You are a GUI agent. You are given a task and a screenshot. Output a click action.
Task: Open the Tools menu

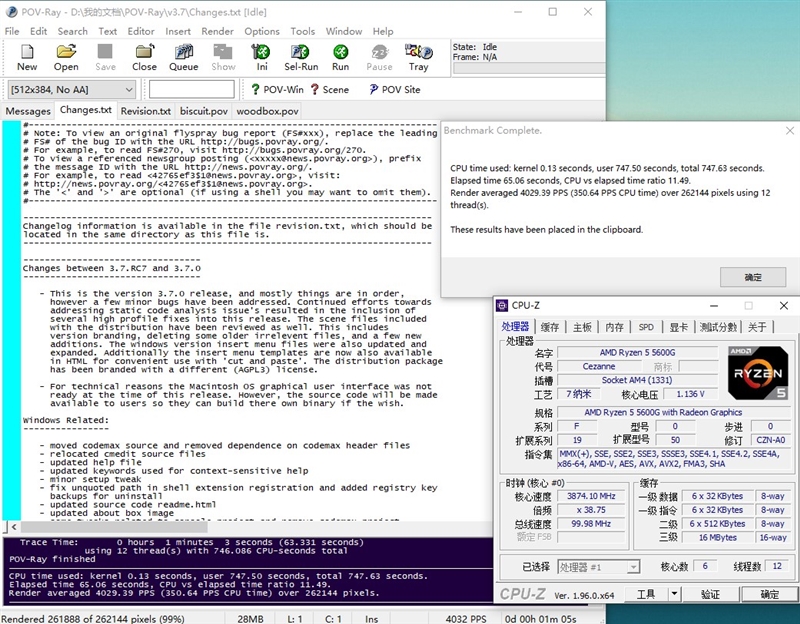[x=303, y=31]
